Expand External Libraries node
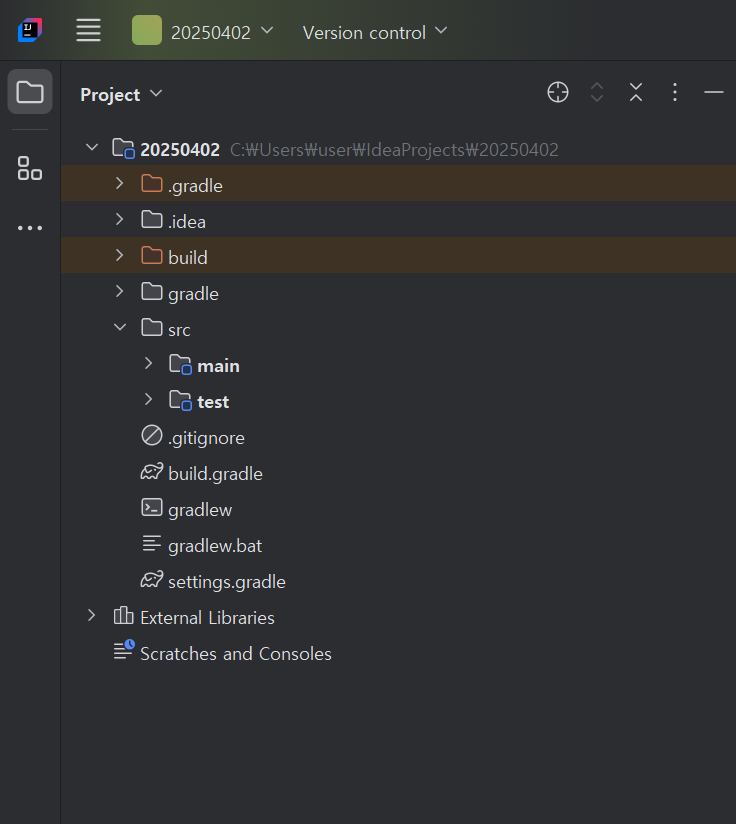This screenshot has height=824, width=736. click(92, 616)
